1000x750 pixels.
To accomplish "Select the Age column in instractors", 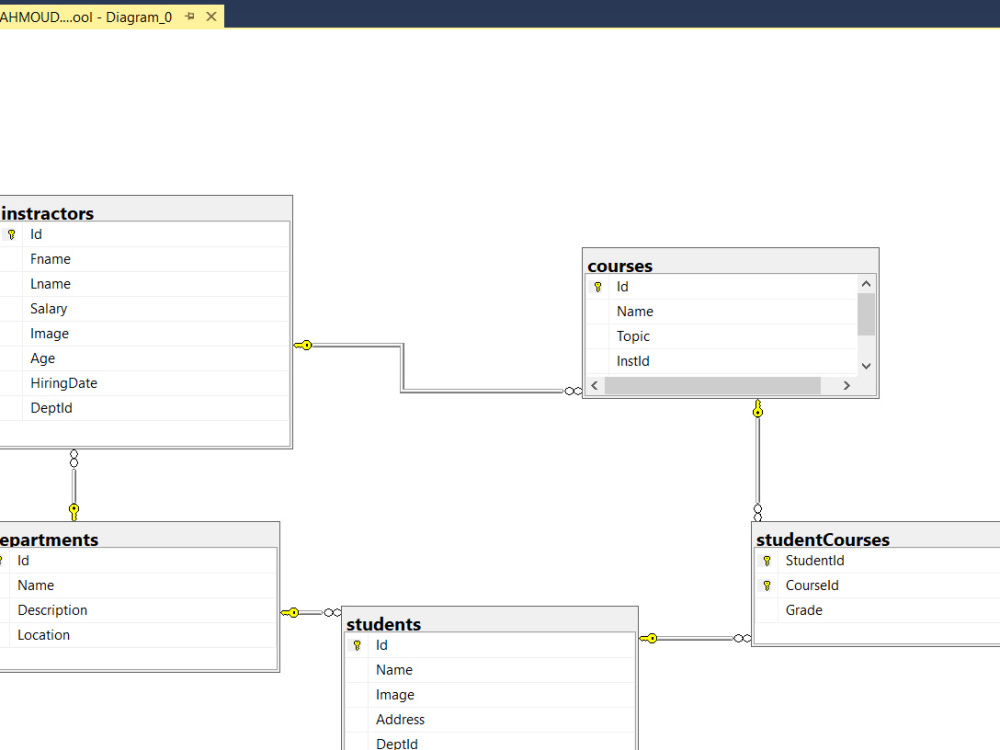I will pyautogui.click(x=145, y=358).
